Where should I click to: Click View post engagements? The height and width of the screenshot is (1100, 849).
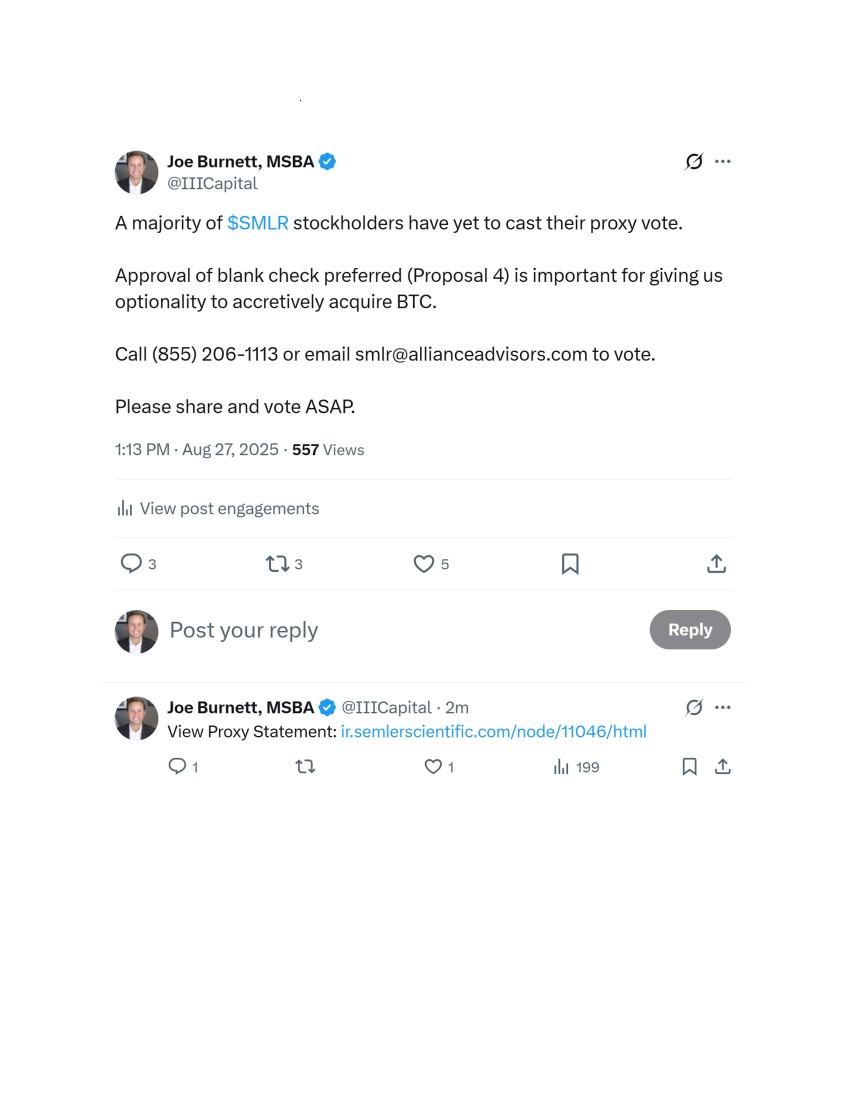(x=218, y=509)
